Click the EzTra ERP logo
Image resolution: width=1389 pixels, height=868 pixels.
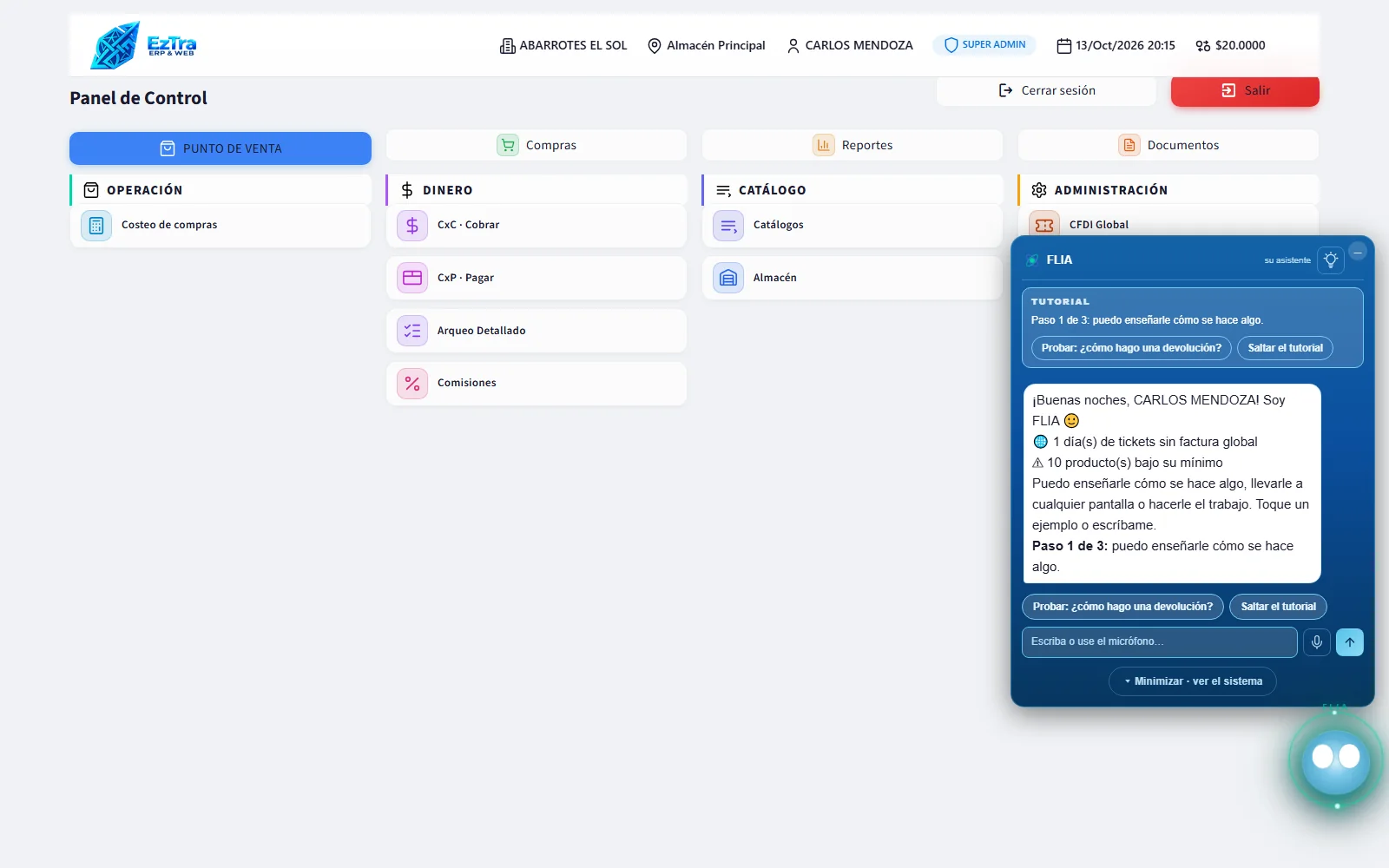click(x=144, y=45)
